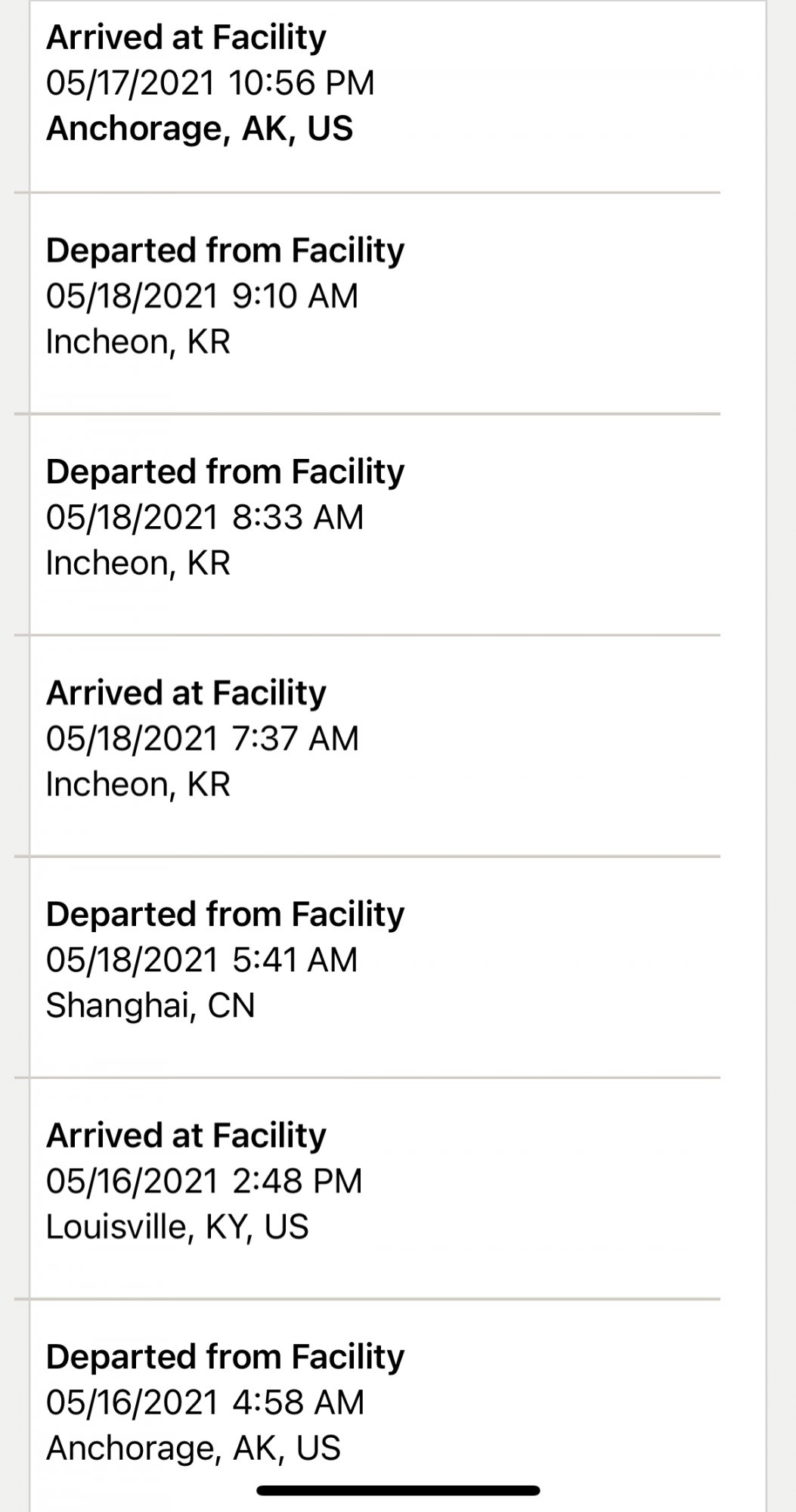The image size is (796, 1512).
Task: Click Incheon, KR under the 7:37 AM arrival
Action: coord(138,785)
